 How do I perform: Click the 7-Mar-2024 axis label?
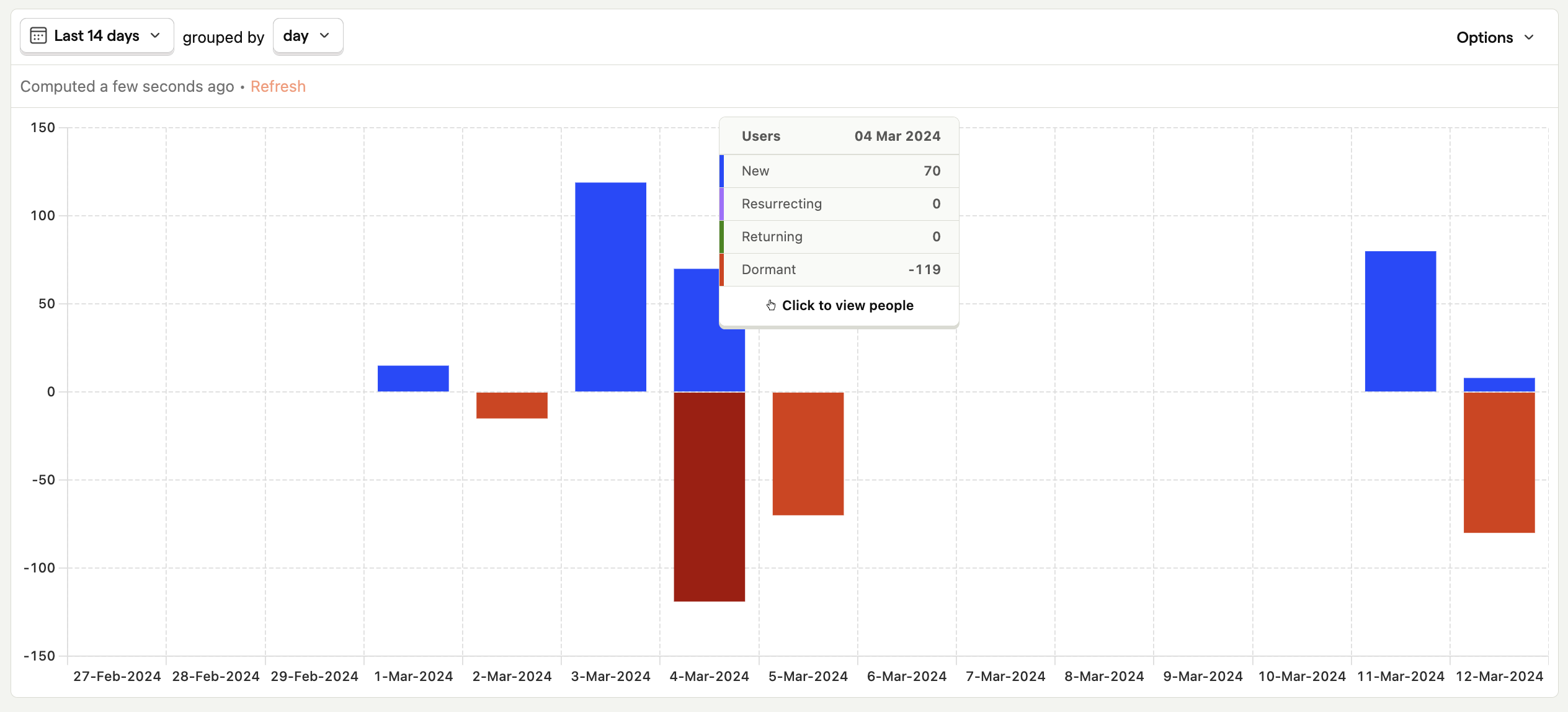click(x=1005, y=676)
